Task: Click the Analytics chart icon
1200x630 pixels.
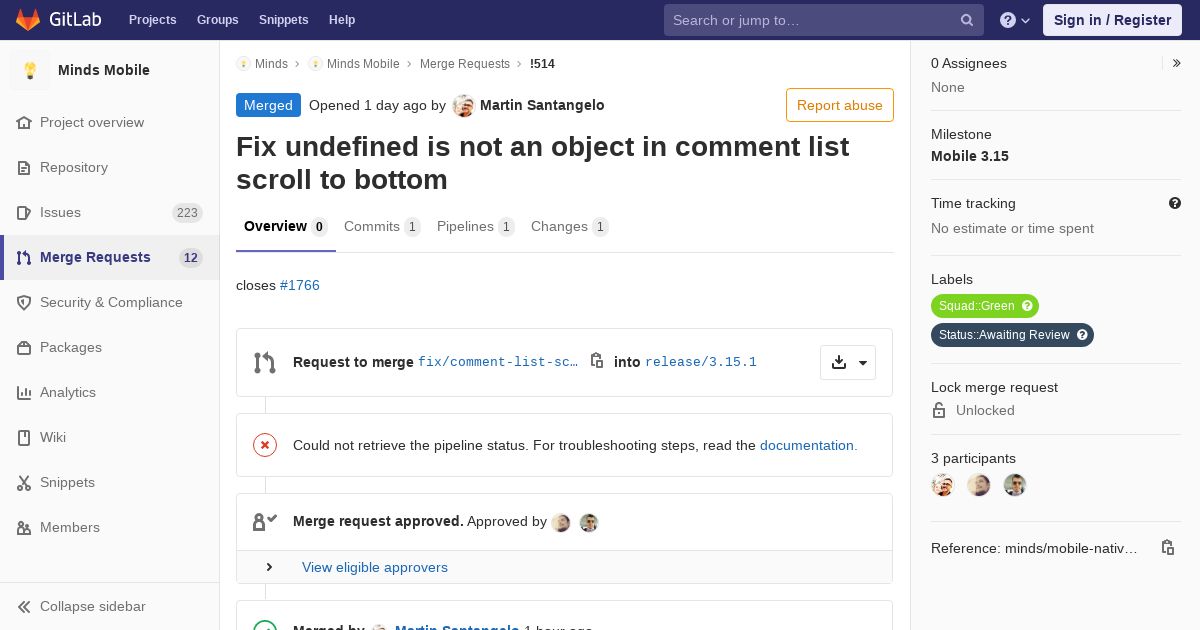Action: [x=24, y=393]
